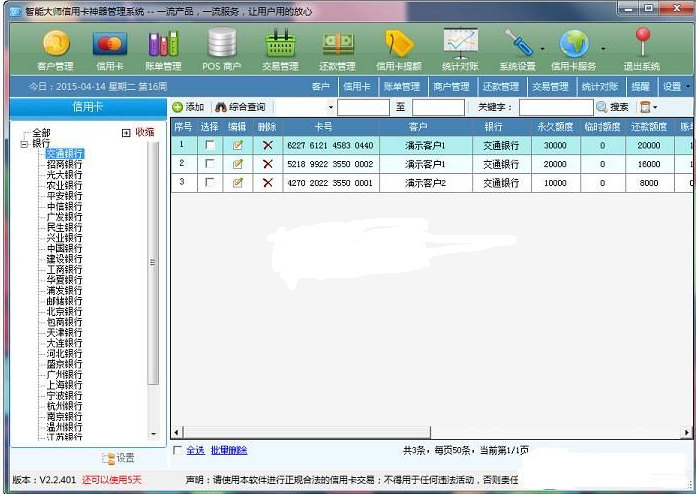Select 光大银行 in the bank tree
The height and width of the screenshot is (494, 696).
[64, 174]
